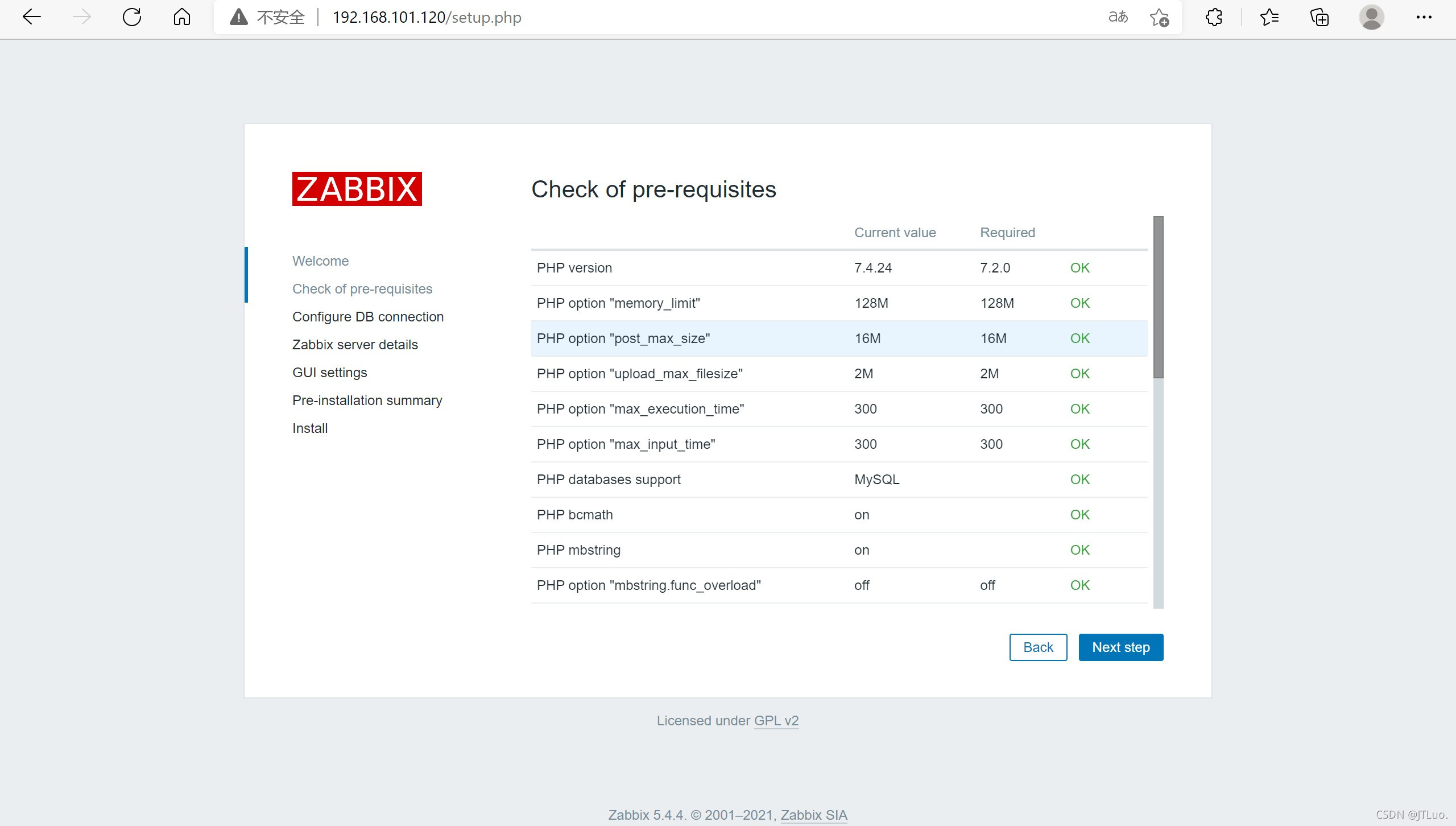Add this page to favorites
1456x826 pixels.
(1159, 18)
